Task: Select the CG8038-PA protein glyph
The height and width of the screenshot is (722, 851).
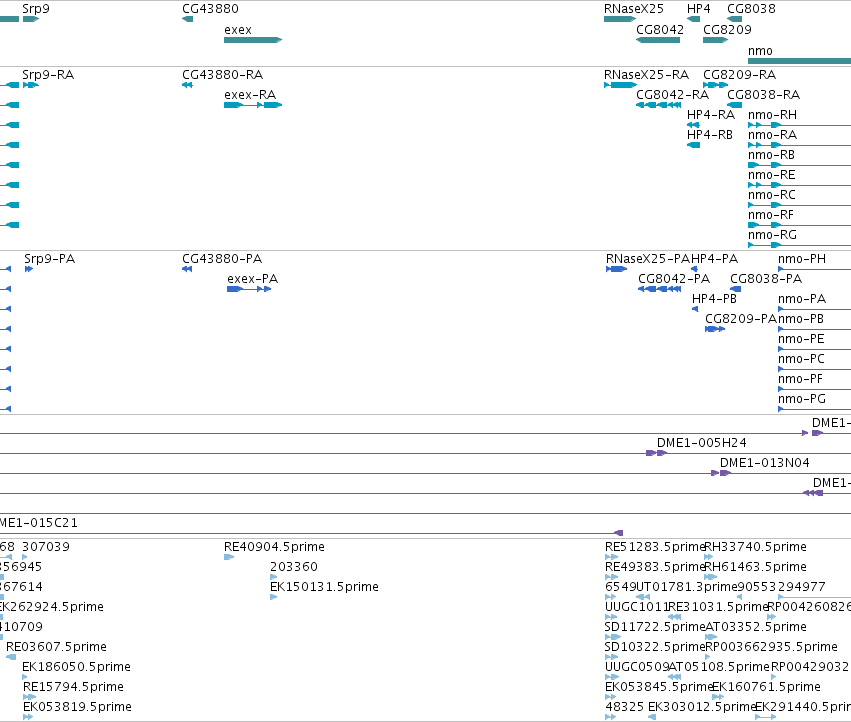Action: click(735, 289)
